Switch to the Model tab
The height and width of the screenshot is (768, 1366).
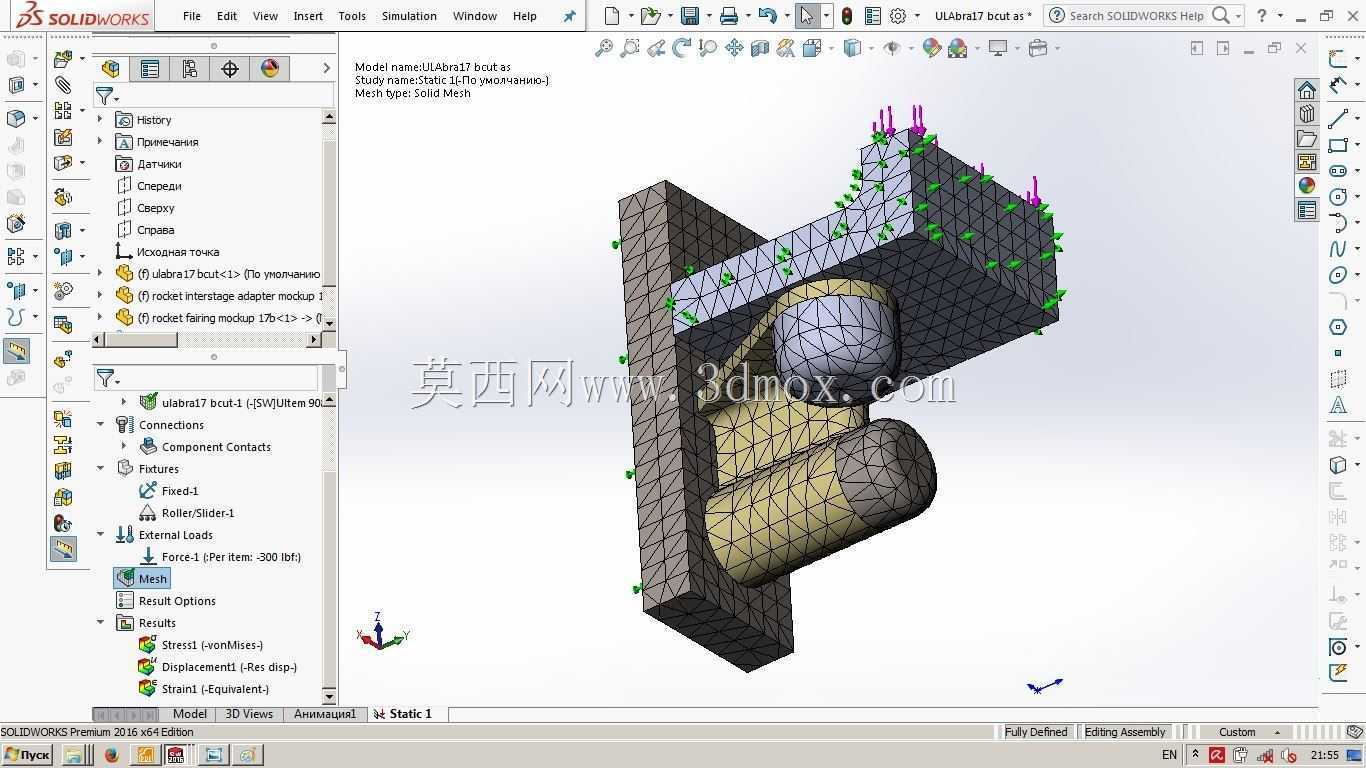(190, 714)
